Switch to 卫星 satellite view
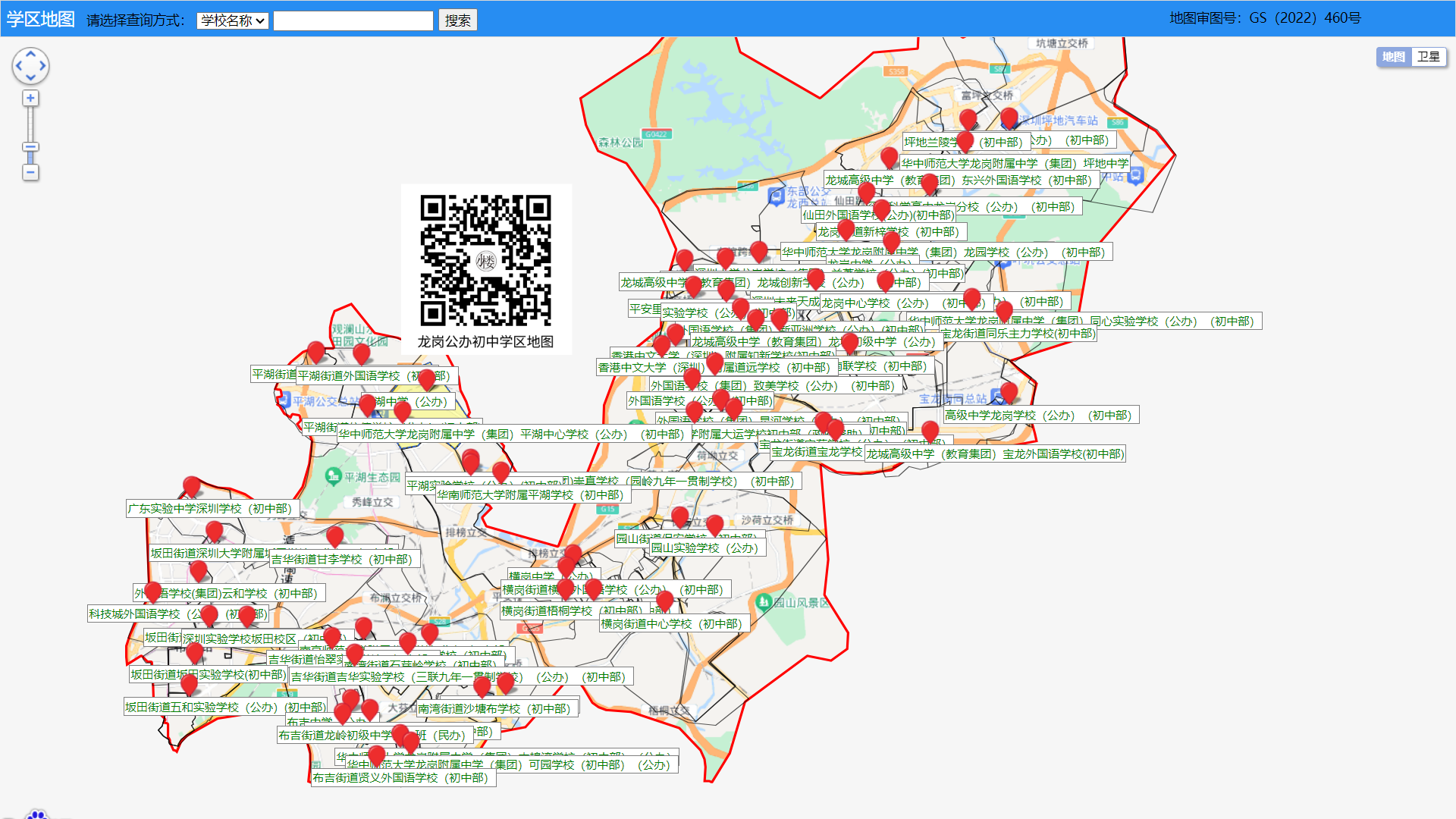This screenshot has height=819, width=1456. (x=1428, y=57)
